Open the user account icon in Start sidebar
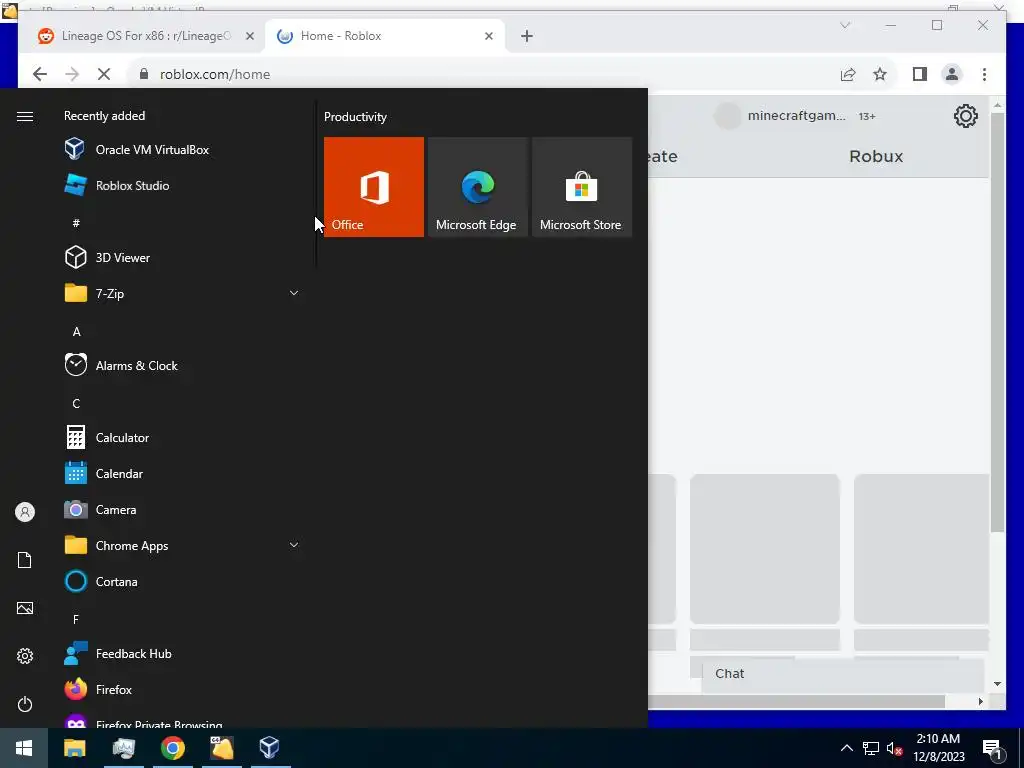 click(x=25, y=512)
